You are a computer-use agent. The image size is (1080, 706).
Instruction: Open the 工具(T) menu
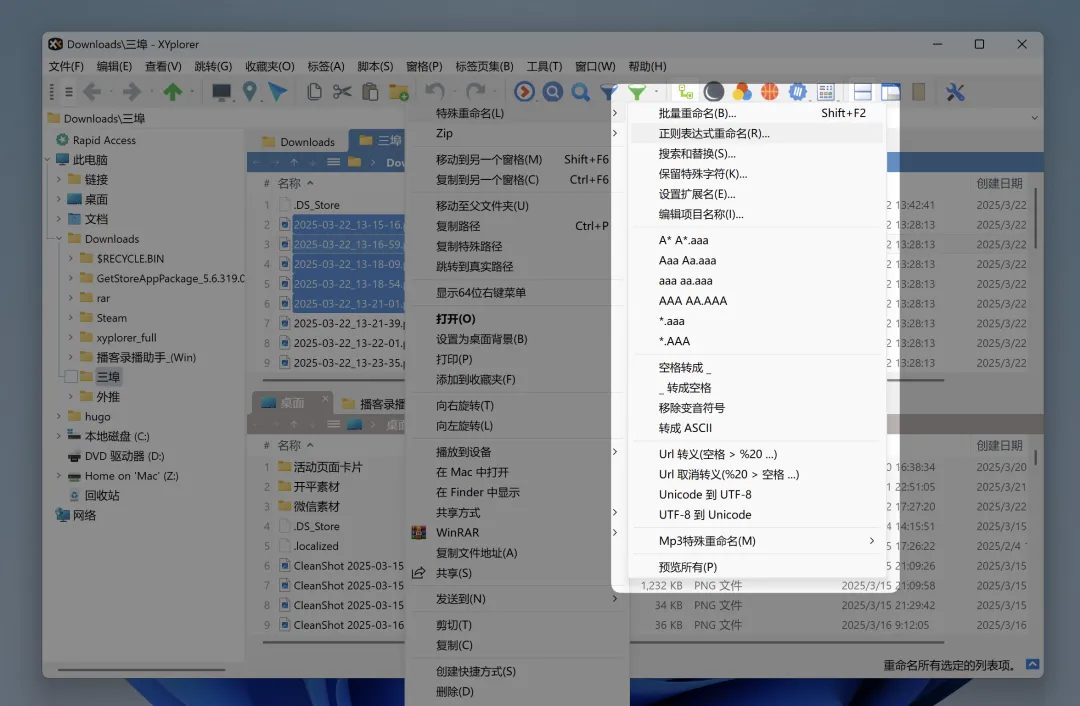(544, 66)
